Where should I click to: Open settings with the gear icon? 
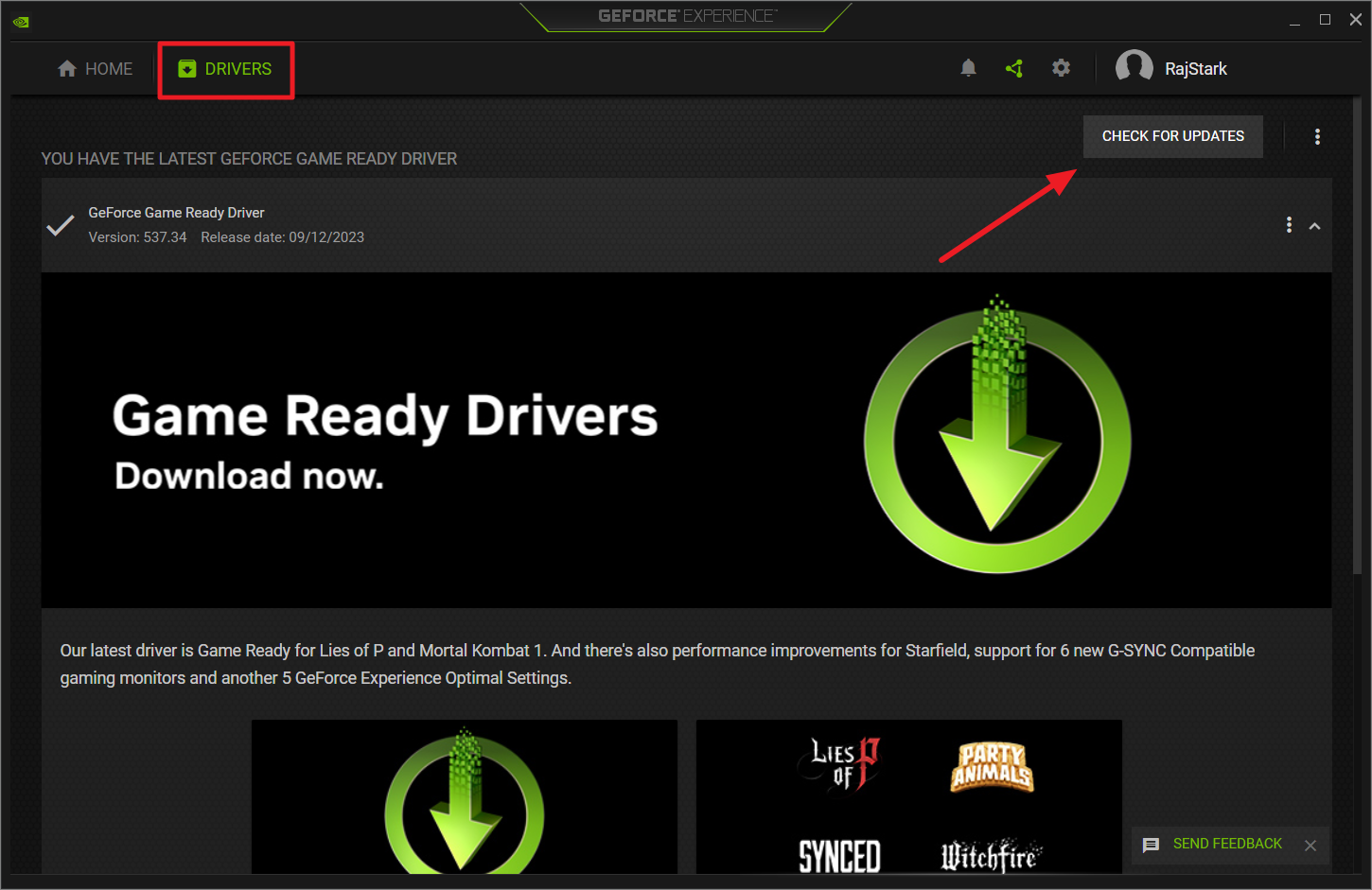click(x=1061, y=68)
